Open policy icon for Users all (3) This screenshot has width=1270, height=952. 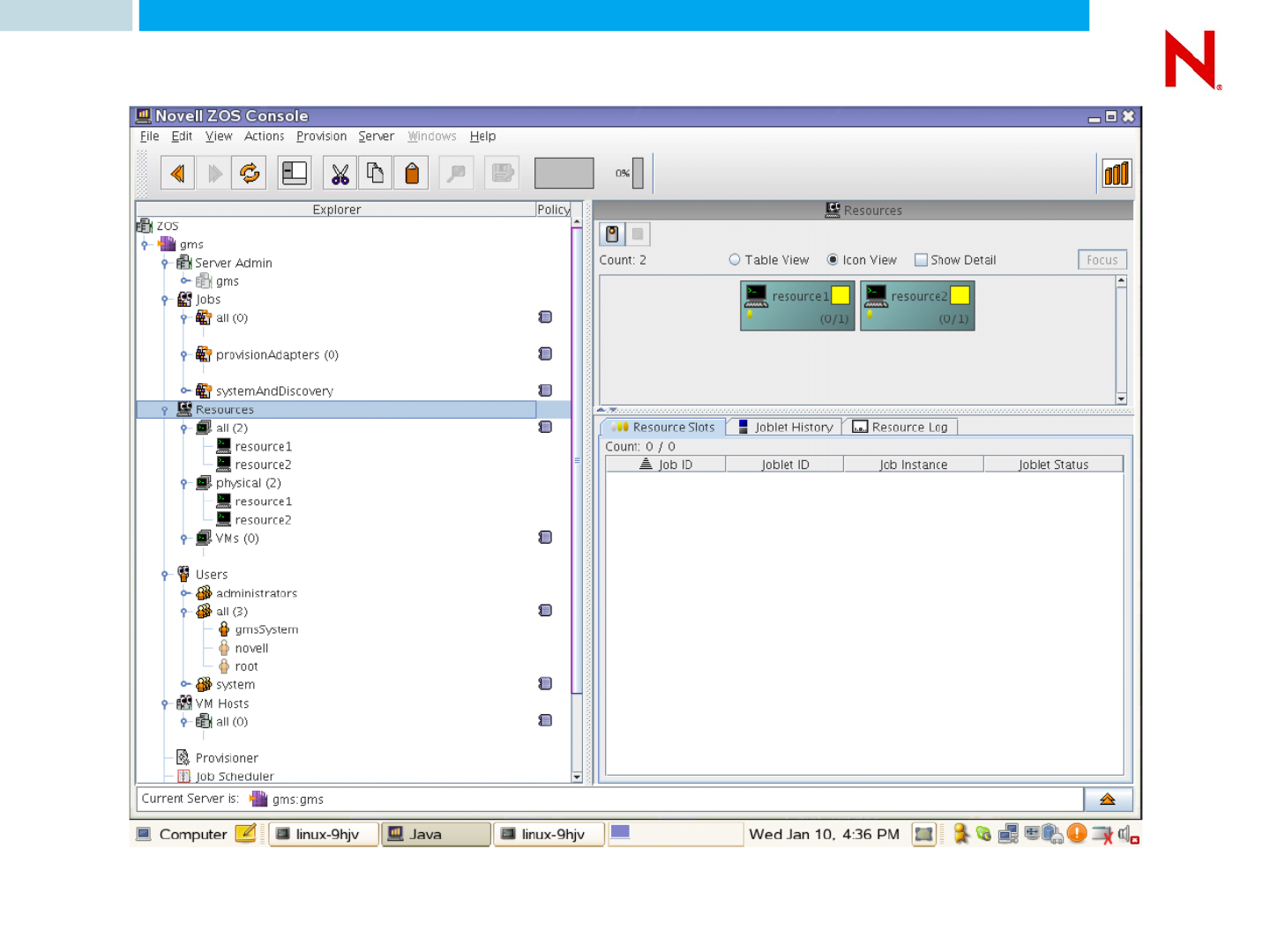545,611
